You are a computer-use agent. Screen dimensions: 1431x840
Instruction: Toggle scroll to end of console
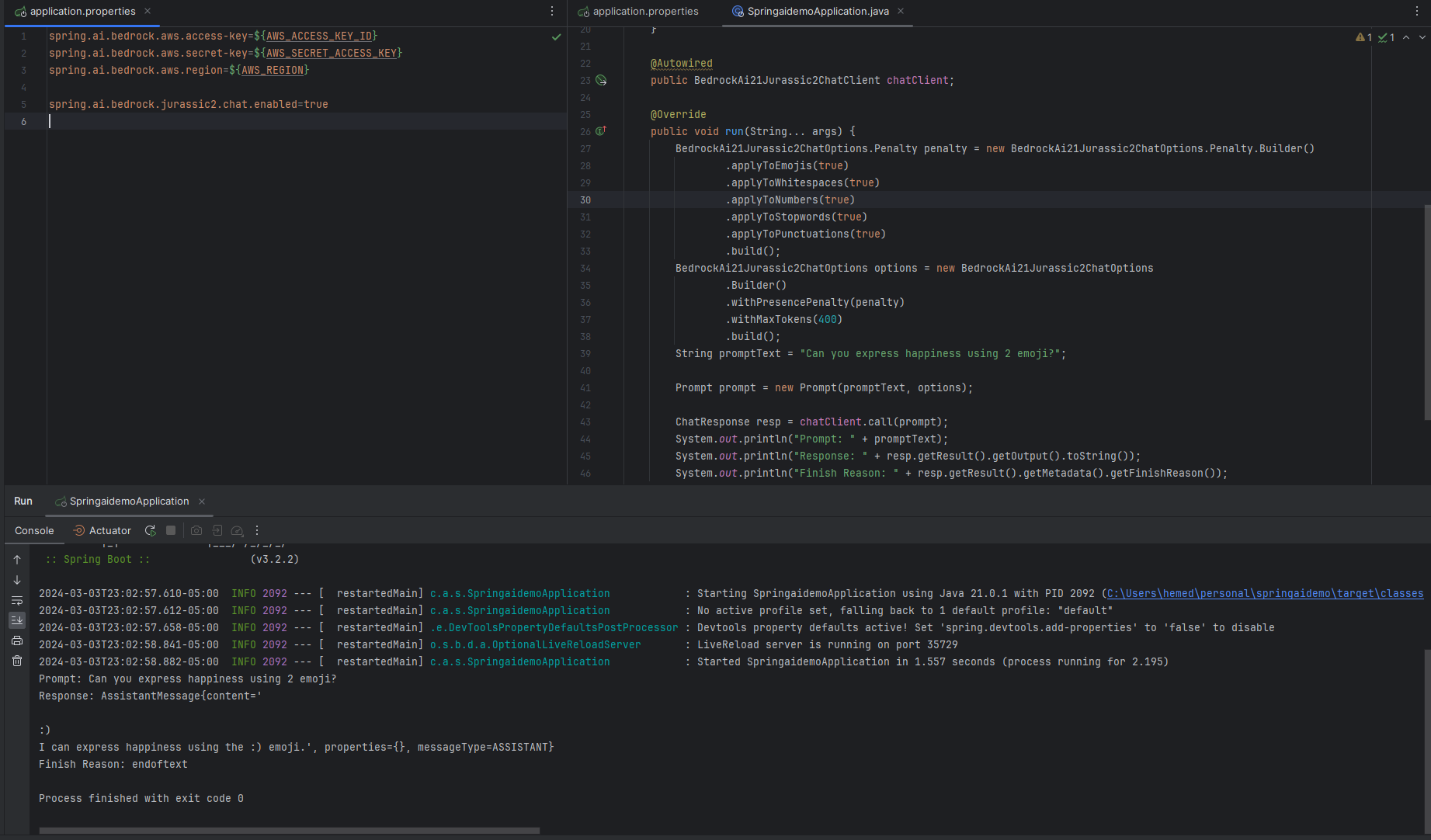[17, 620]
